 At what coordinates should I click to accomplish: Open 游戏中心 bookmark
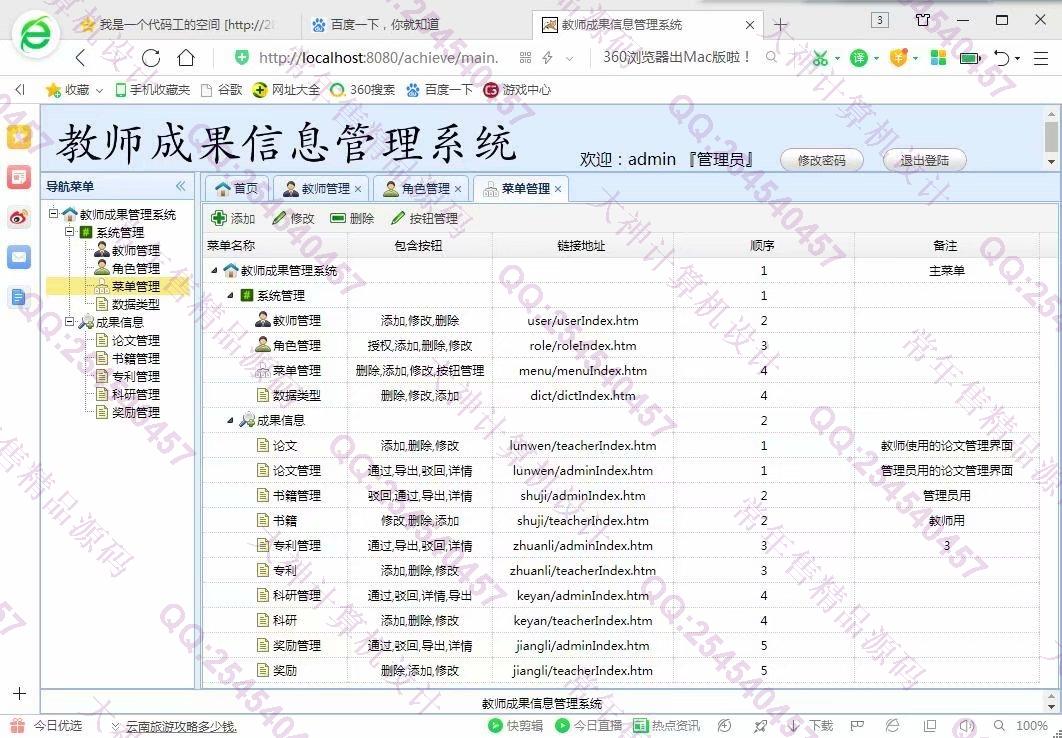pos(517,89)
